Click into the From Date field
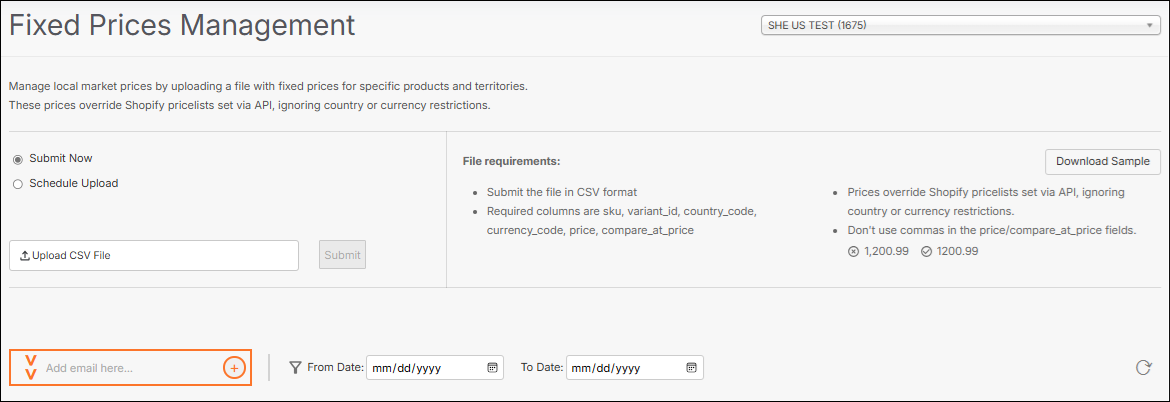Viewport: 1170px width, 402px height. click(x=425, y=368)
